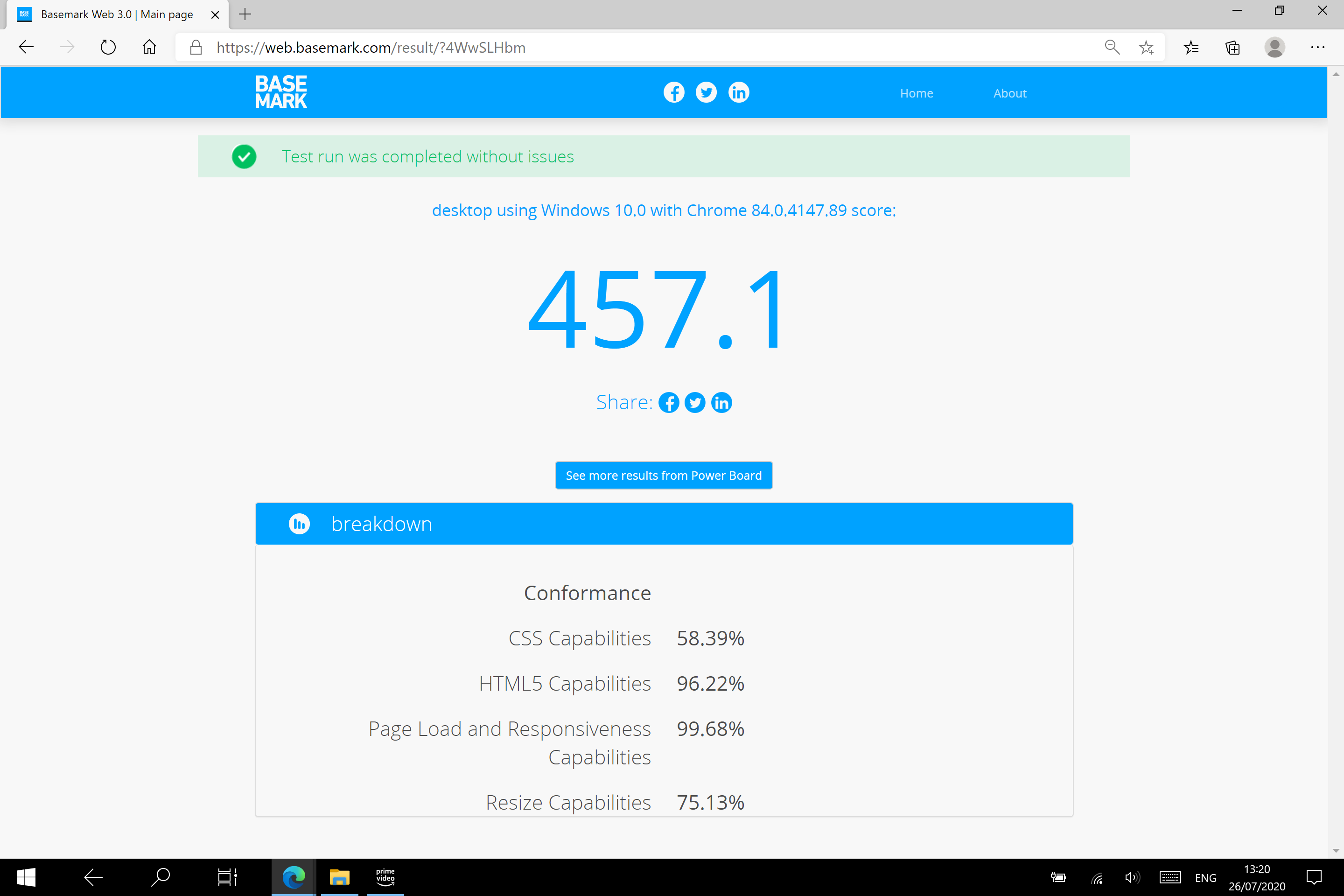1344x896 pixels.
Task: Open Collections in the browser toolbar
Action: click(1232, 47)
